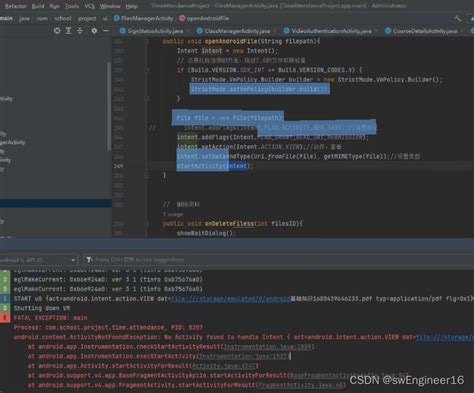Switch to ClassManagerActivity.java tab
Screen dimensions: 474x393
(x=237, y=31)
